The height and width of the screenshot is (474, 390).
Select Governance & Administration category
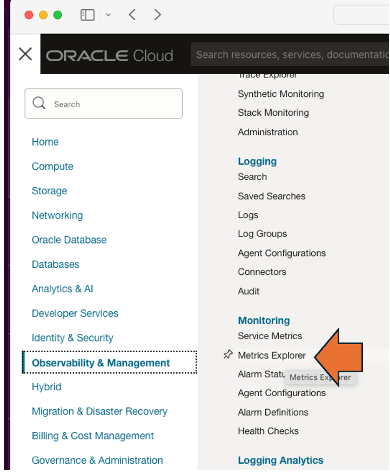click(97, 460)
